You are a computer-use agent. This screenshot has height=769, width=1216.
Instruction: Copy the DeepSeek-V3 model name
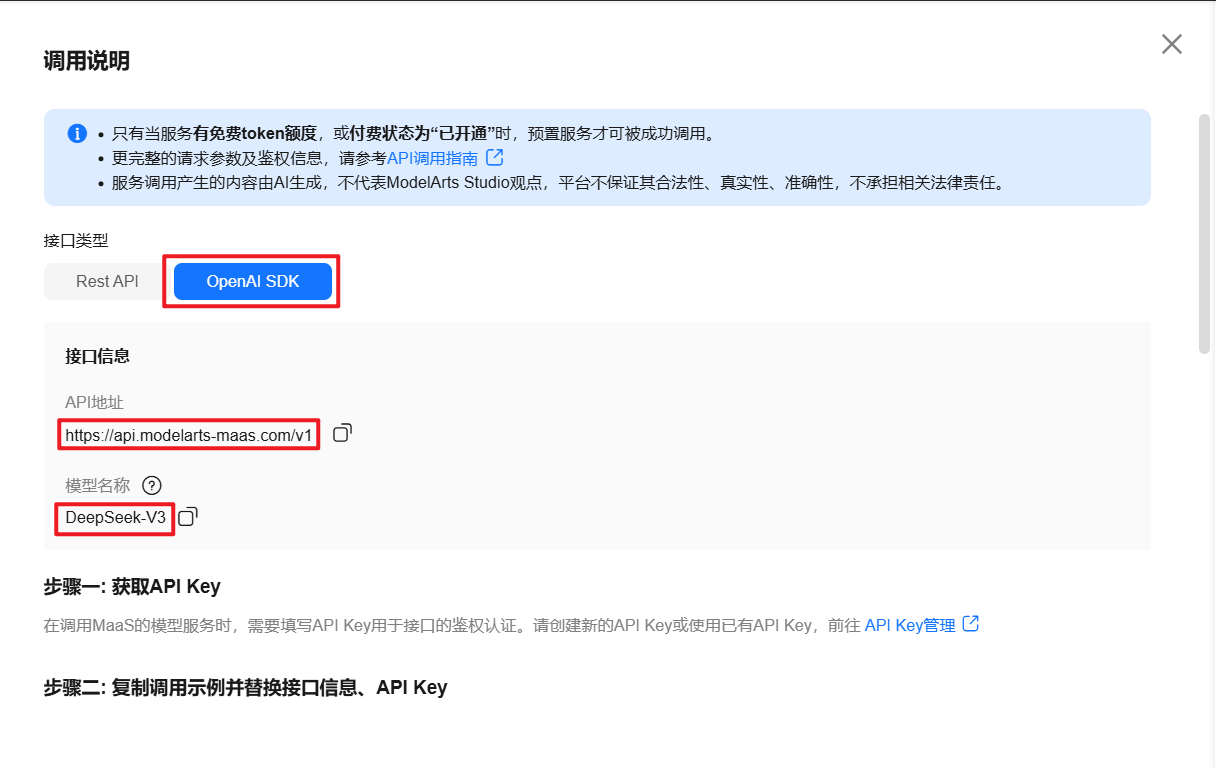point(187,517)
